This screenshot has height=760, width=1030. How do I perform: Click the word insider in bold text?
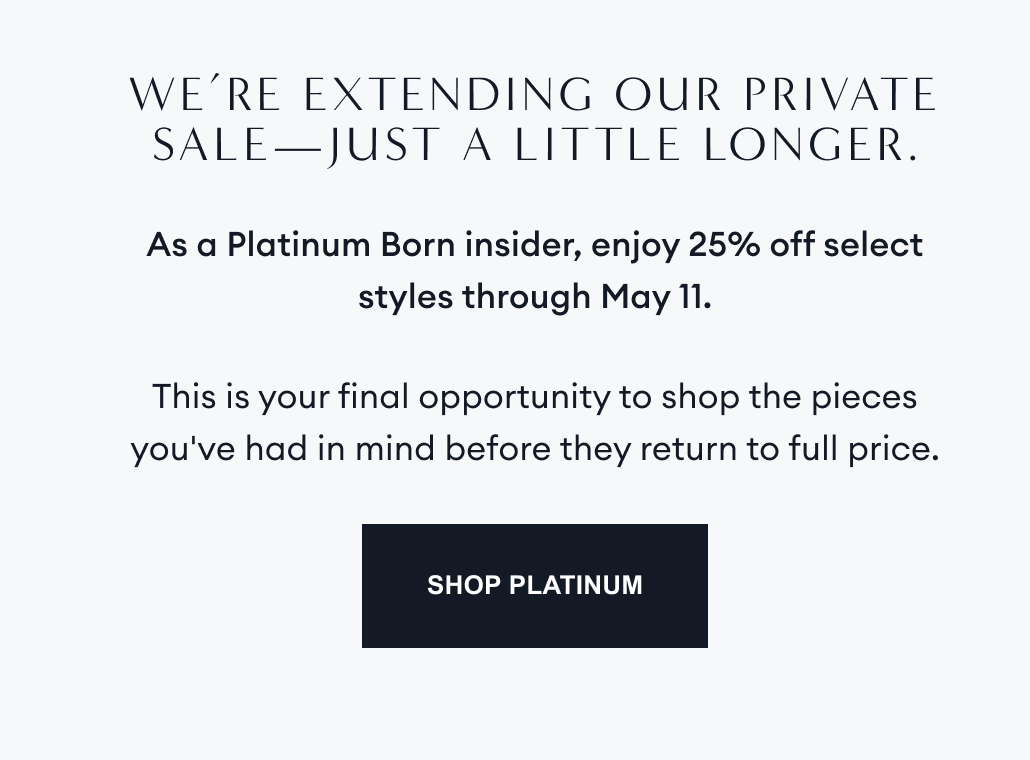519,244
